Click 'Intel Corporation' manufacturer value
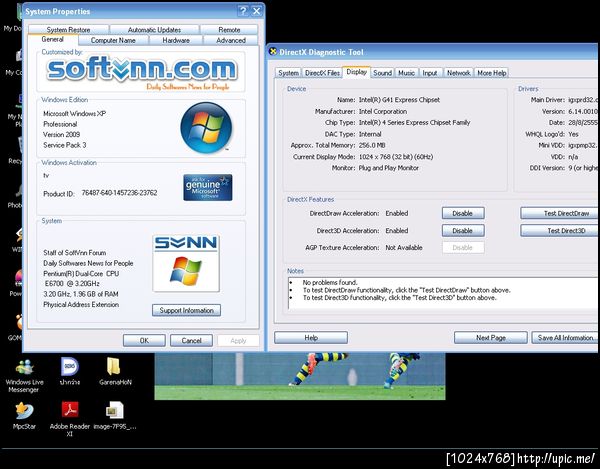 click(383, 111)
